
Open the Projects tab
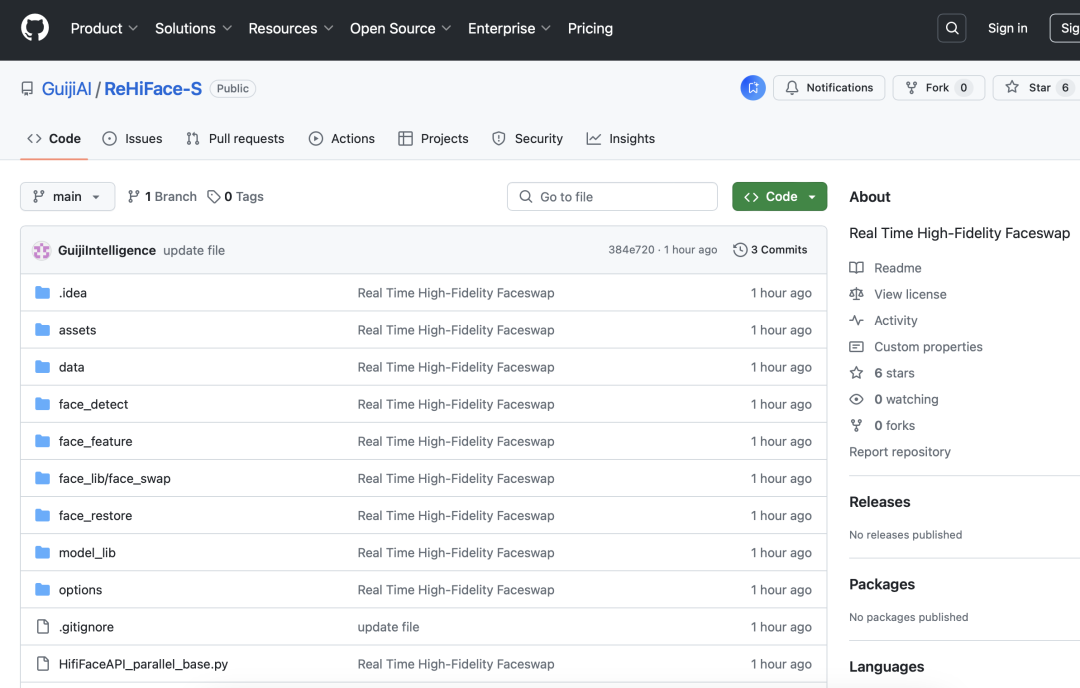pos(433,138)
